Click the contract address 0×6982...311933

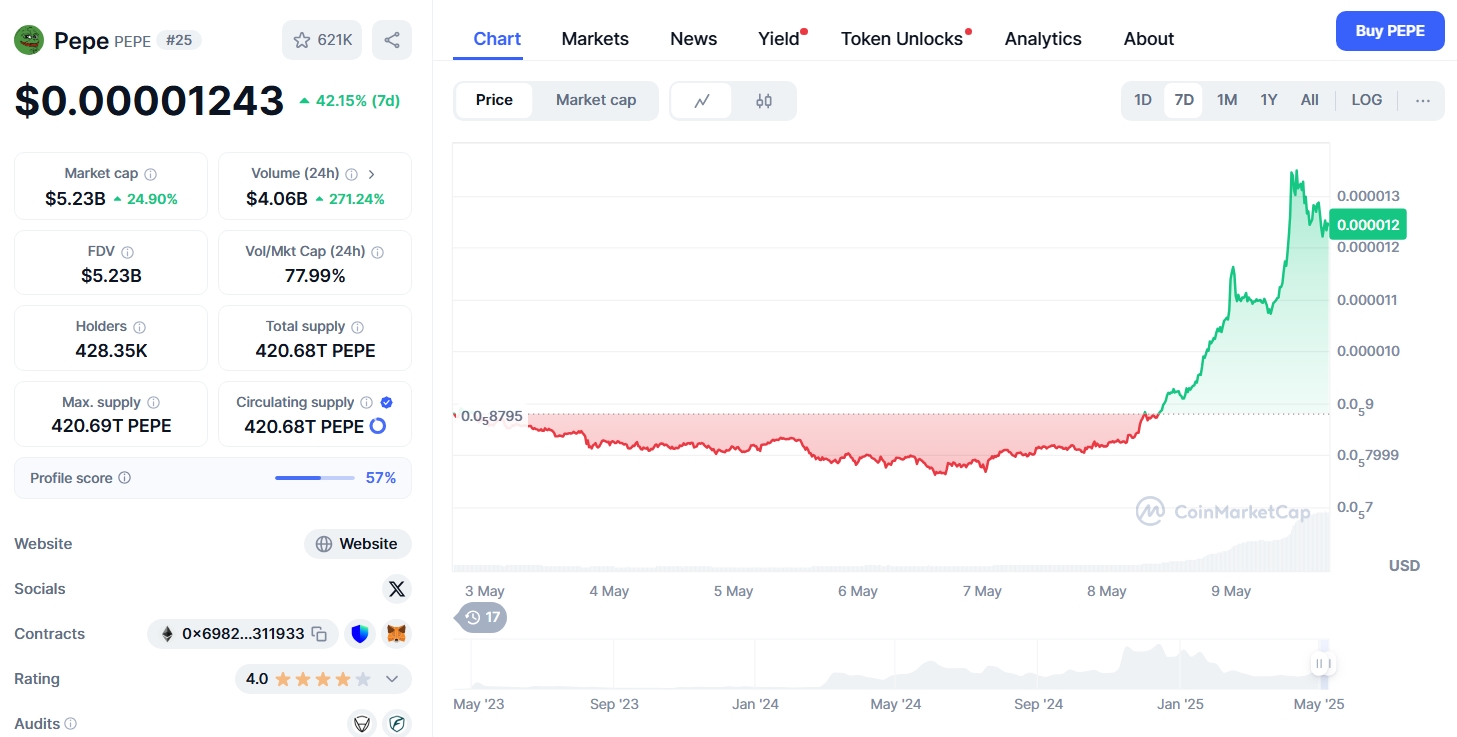(x=243, y=634)
